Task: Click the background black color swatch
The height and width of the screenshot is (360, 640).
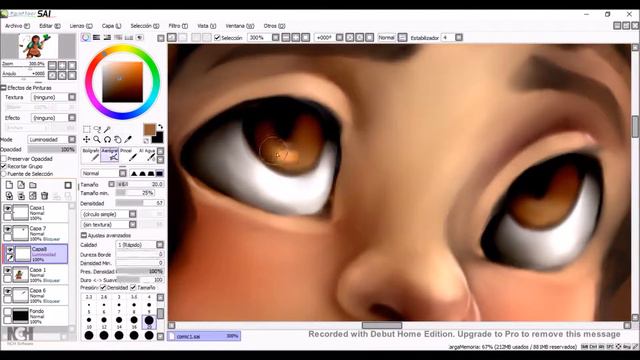Action: [158, 138]
